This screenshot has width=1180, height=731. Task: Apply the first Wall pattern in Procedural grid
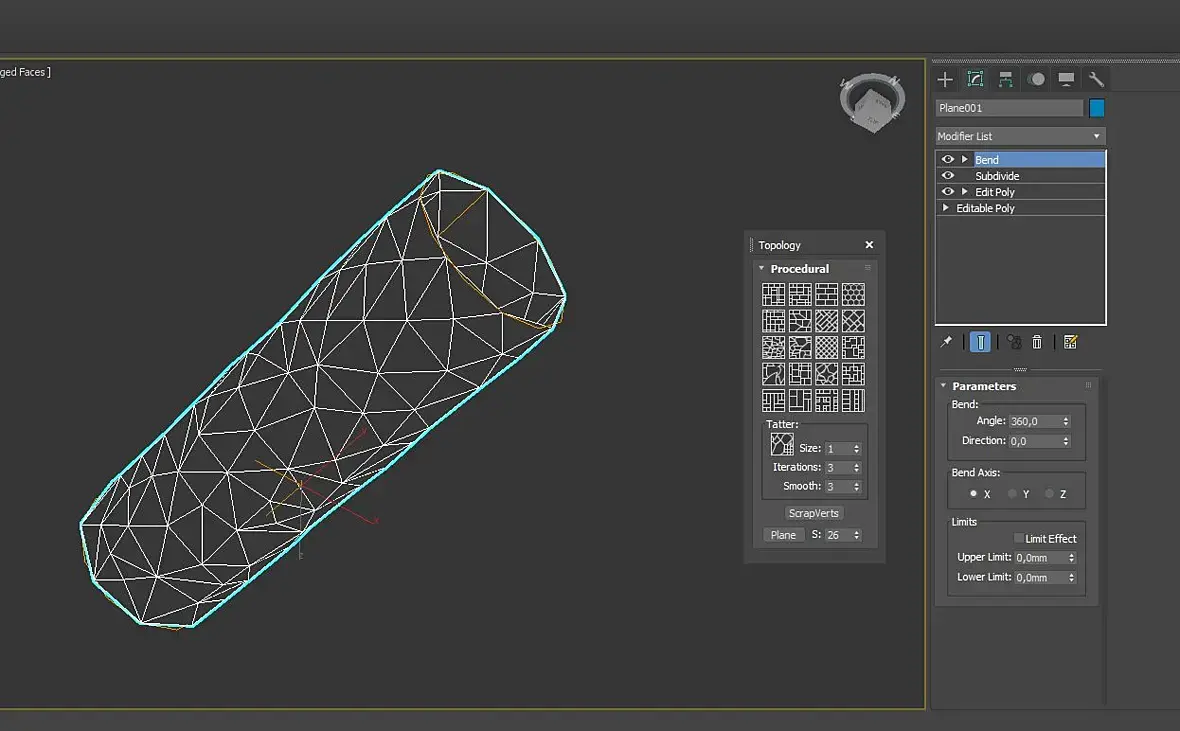click(773, 294)
